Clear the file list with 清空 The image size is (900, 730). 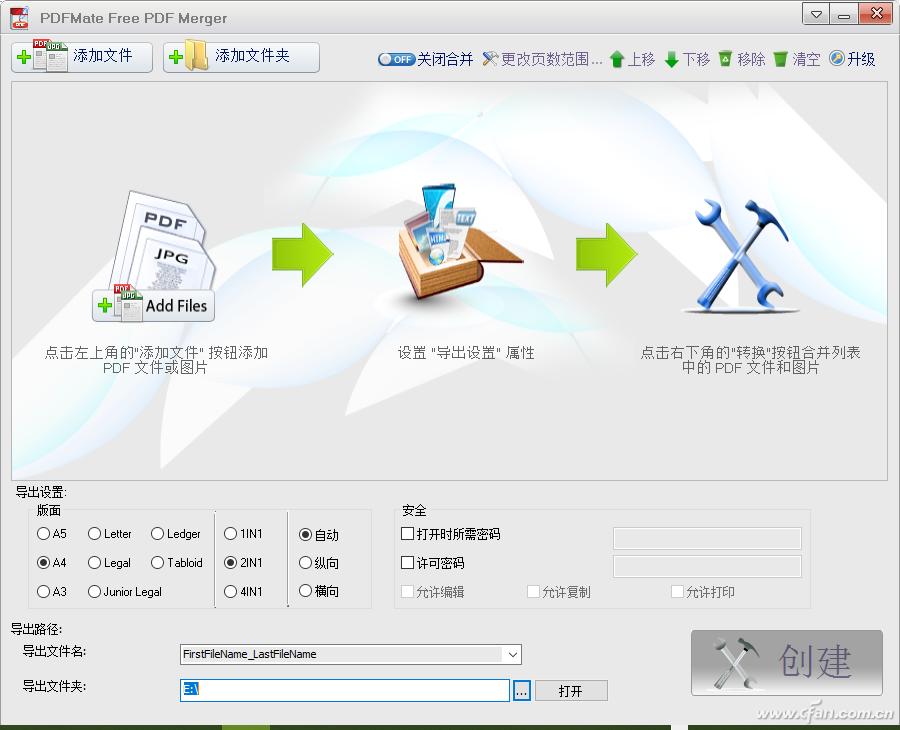(792, 59)
